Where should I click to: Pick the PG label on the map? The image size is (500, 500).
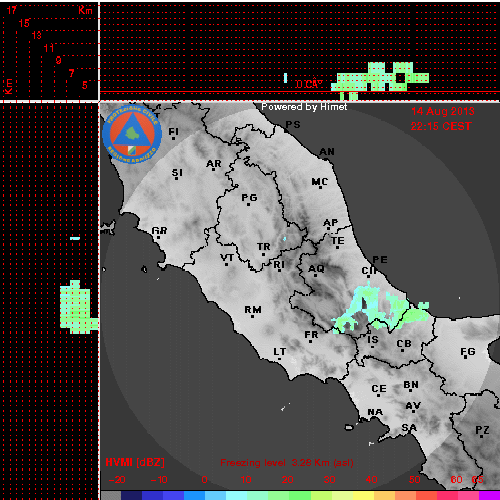(249, 198)
